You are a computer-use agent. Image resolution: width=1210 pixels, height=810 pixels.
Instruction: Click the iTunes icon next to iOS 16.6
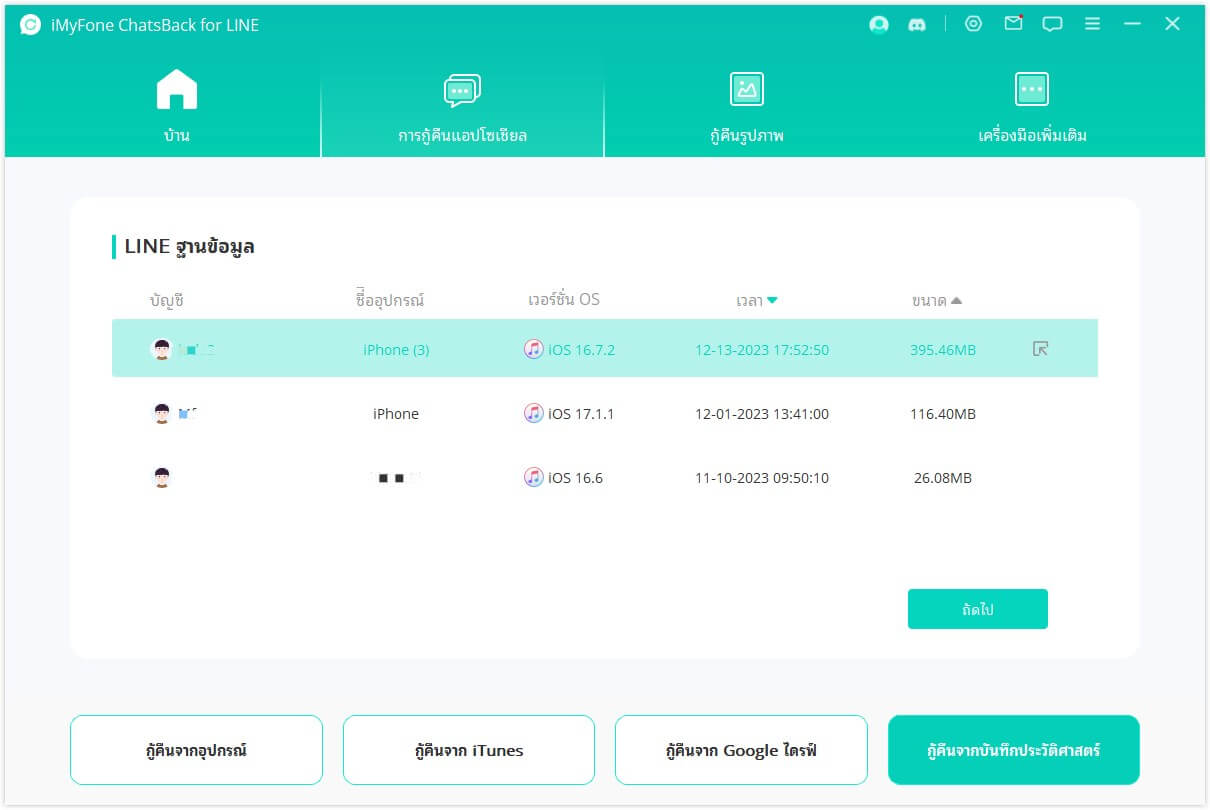tap(534, 477)
